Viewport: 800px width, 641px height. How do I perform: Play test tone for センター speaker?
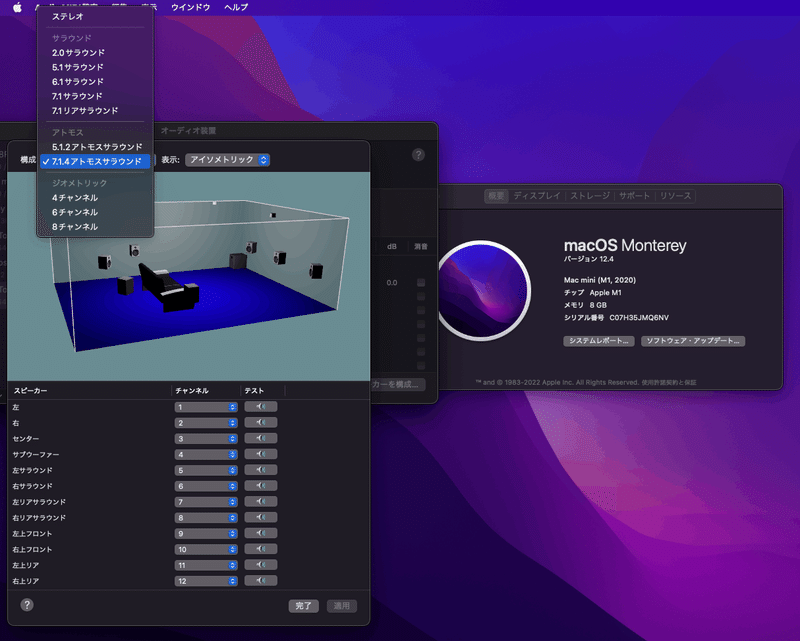click(x=261, y=438)
